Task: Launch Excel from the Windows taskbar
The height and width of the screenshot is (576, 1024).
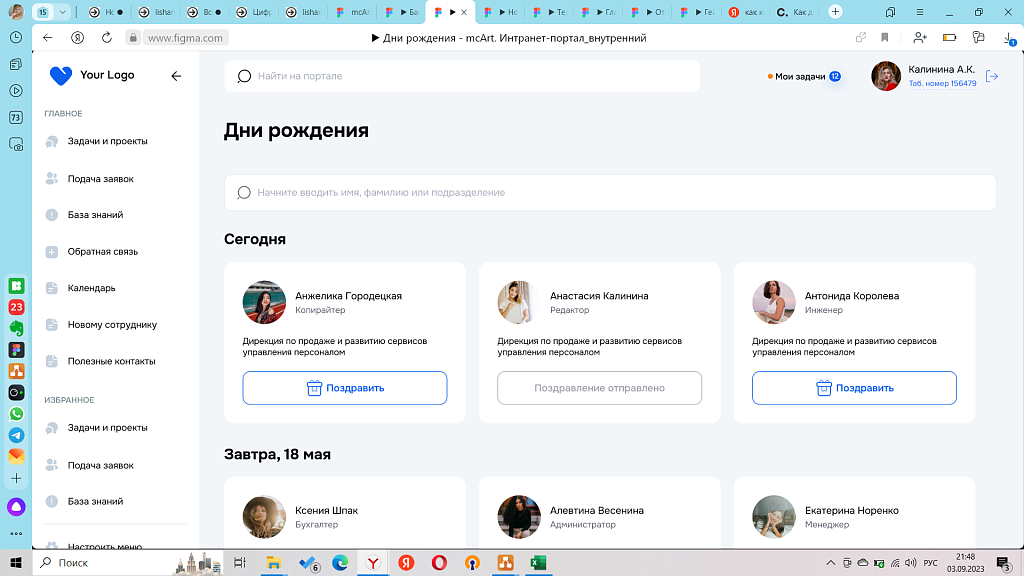Action: pyautogui.click(x=538, y=563)
